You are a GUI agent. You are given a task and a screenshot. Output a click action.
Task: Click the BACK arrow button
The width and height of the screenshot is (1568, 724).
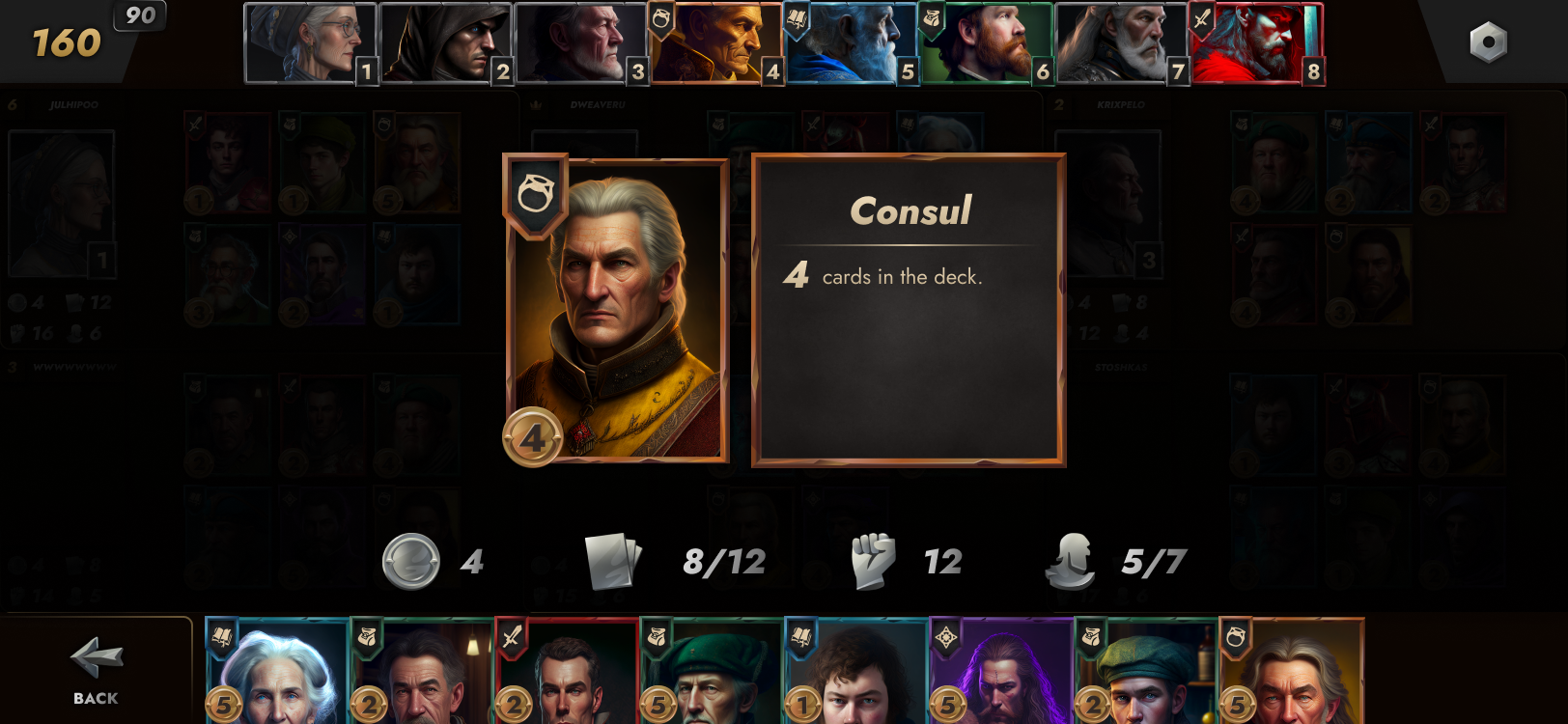[x=96, y=670]
